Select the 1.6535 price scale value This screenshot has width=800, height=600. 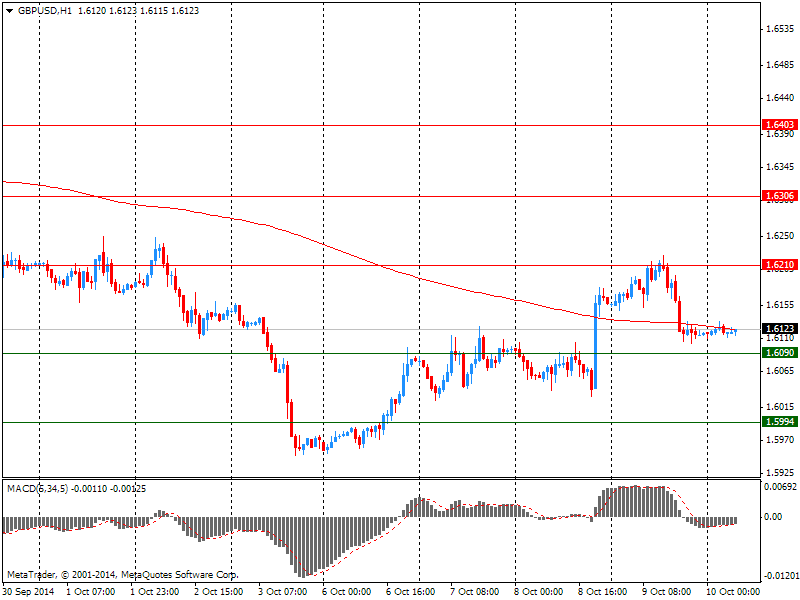[781, 29]
